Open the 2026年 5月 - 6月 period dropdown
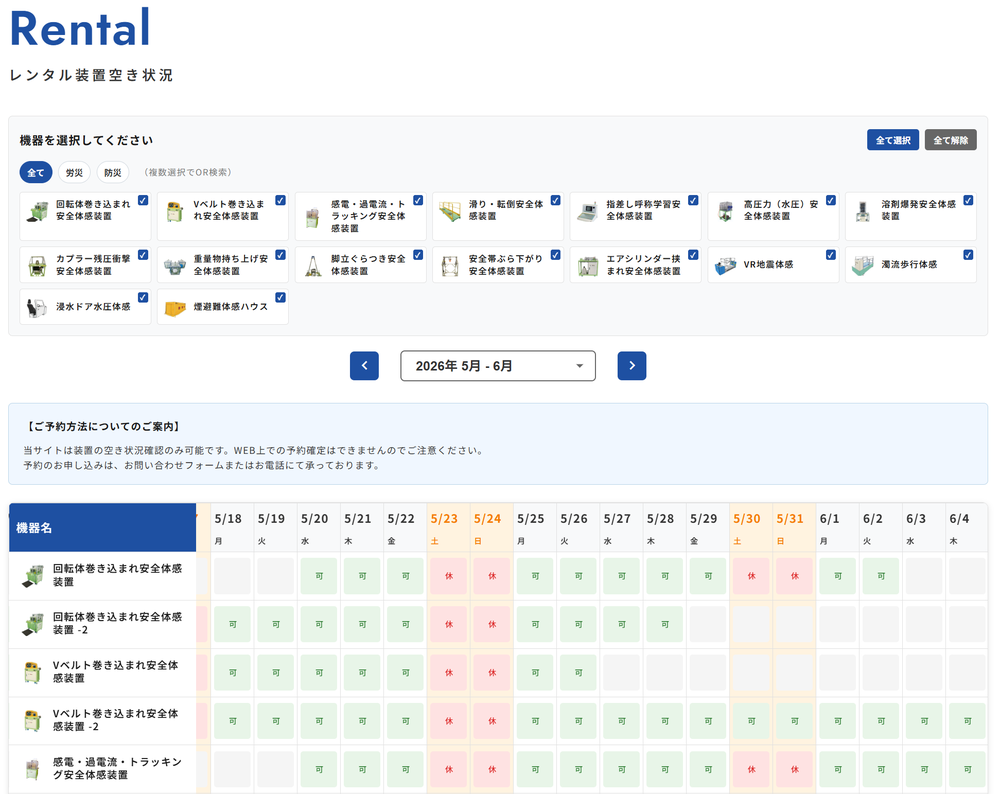The height and width of the screenshot is (794, 1000). (x=498, y=366)
